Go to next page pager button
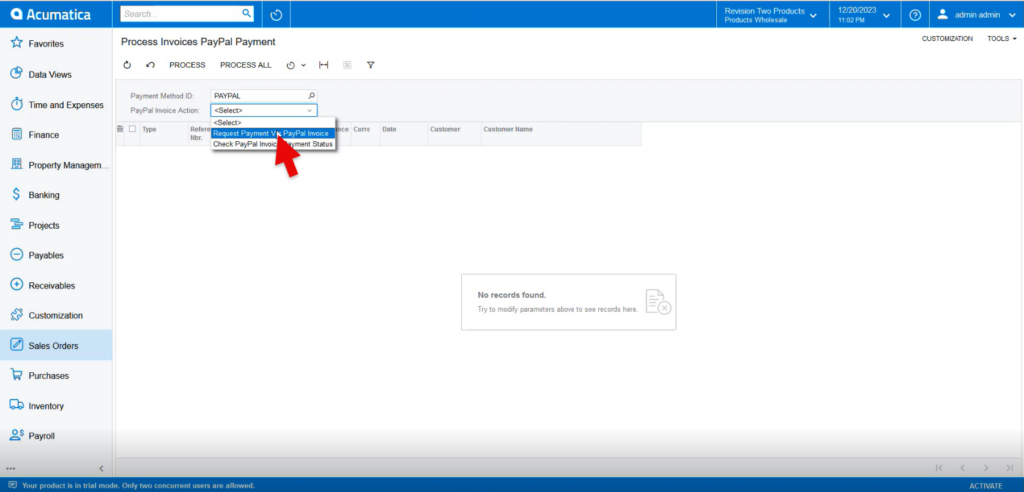The width and height of the screenshot is (1024, 492). tap(986, 468)
